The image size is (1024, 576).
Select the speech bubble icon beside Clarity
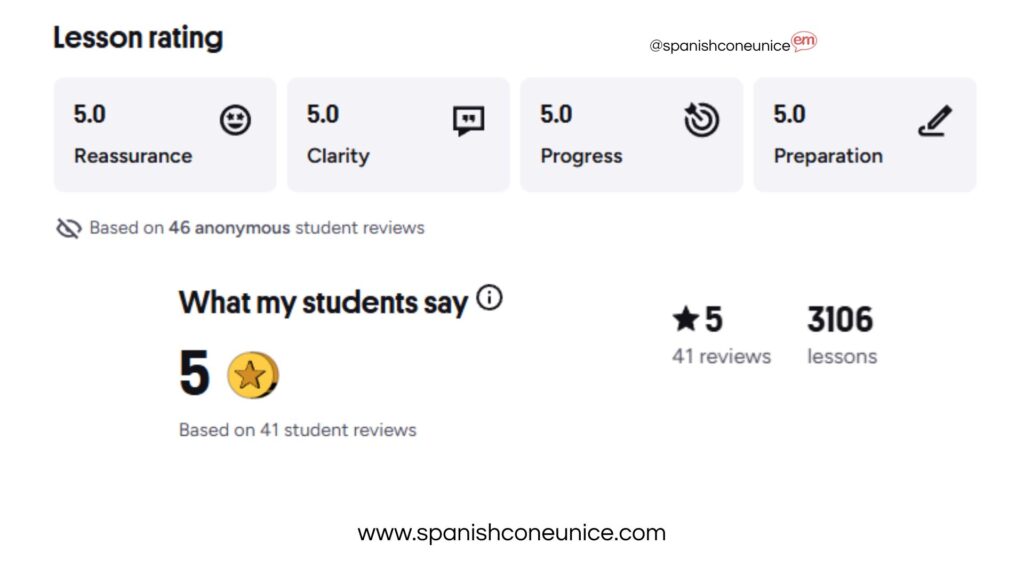click(x=467, y=120)
